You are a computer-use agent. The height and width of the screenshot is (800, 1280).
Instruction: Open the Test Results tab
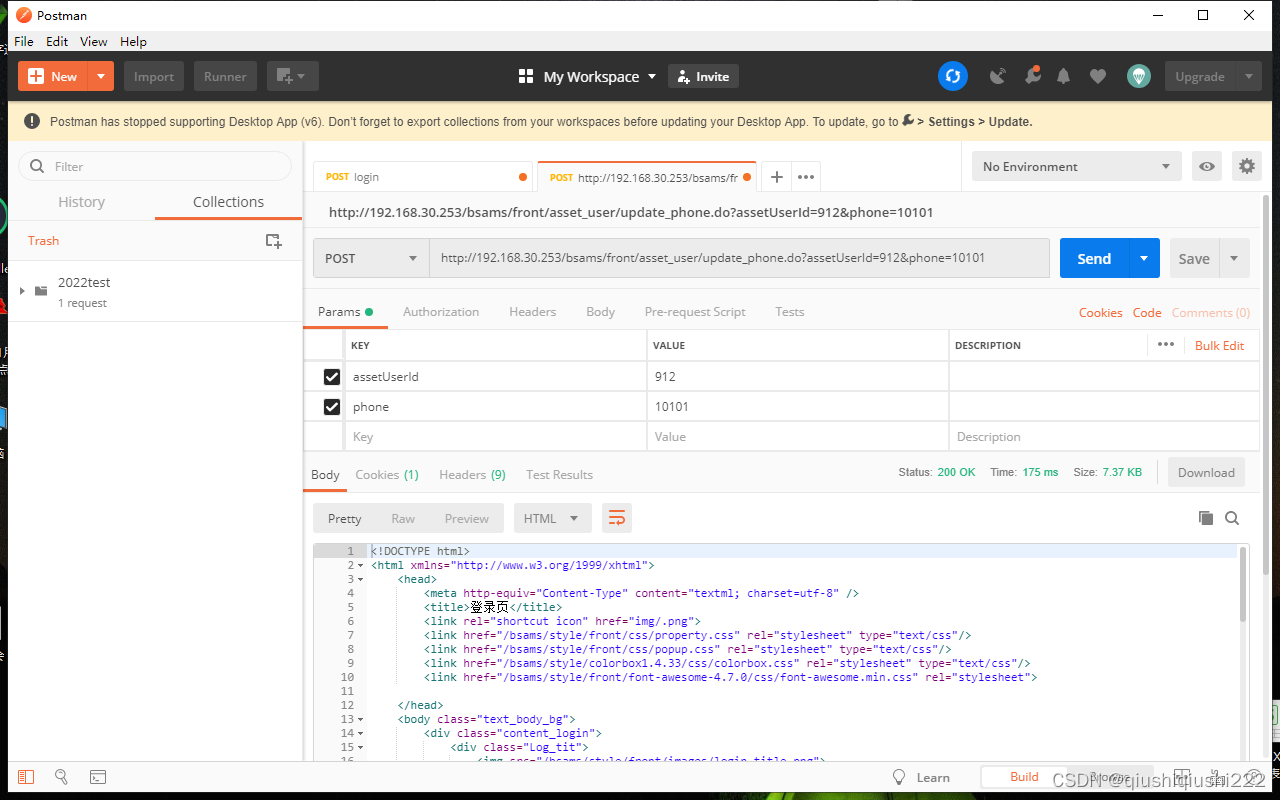pos(559,475)
